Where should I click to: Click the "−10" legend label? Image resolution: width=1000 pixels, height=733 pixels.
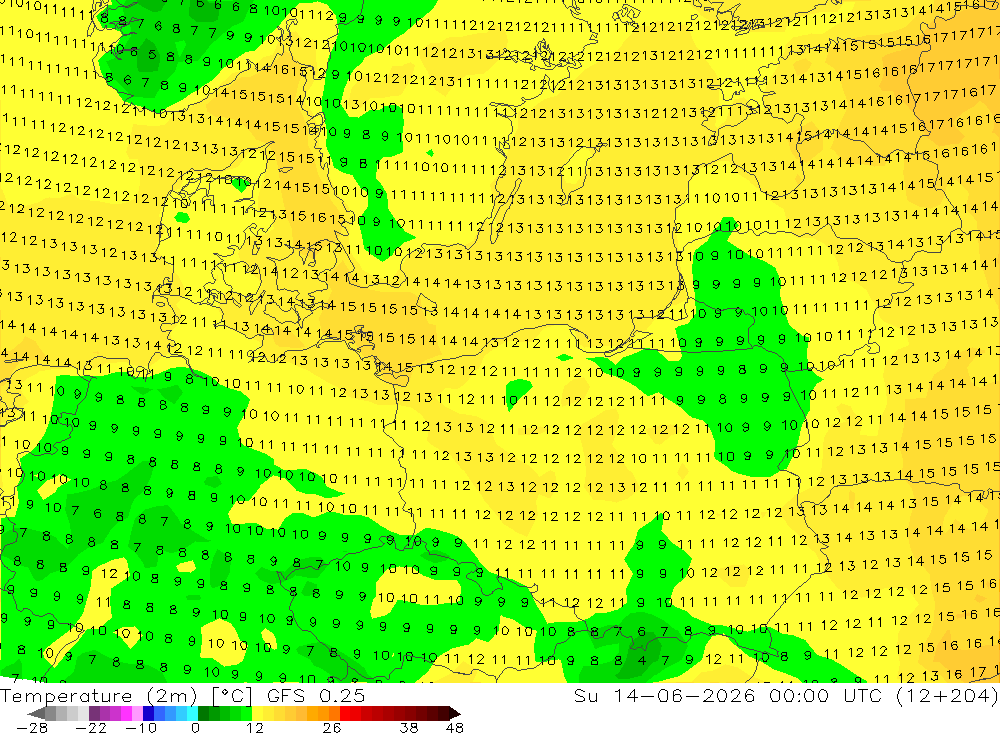141,728
